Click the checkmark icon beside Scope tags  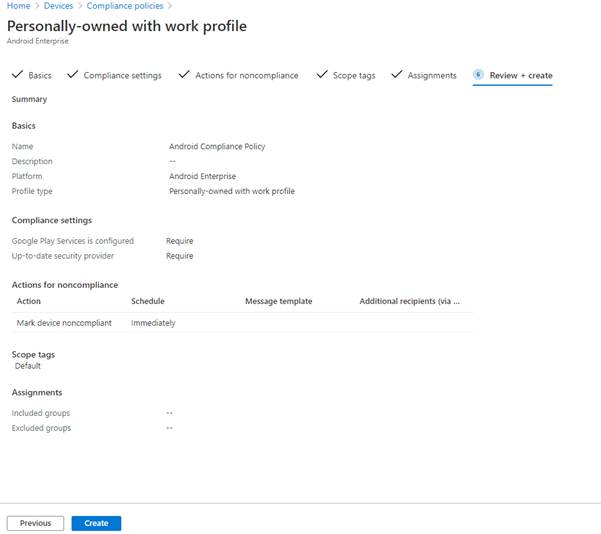click(322, 75)
